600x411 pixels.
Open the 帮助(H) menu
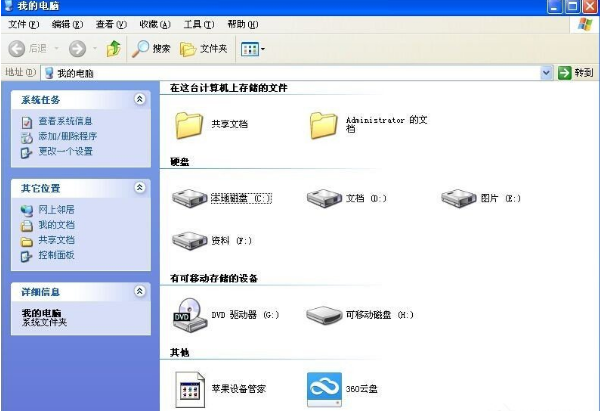click(243, 24)
